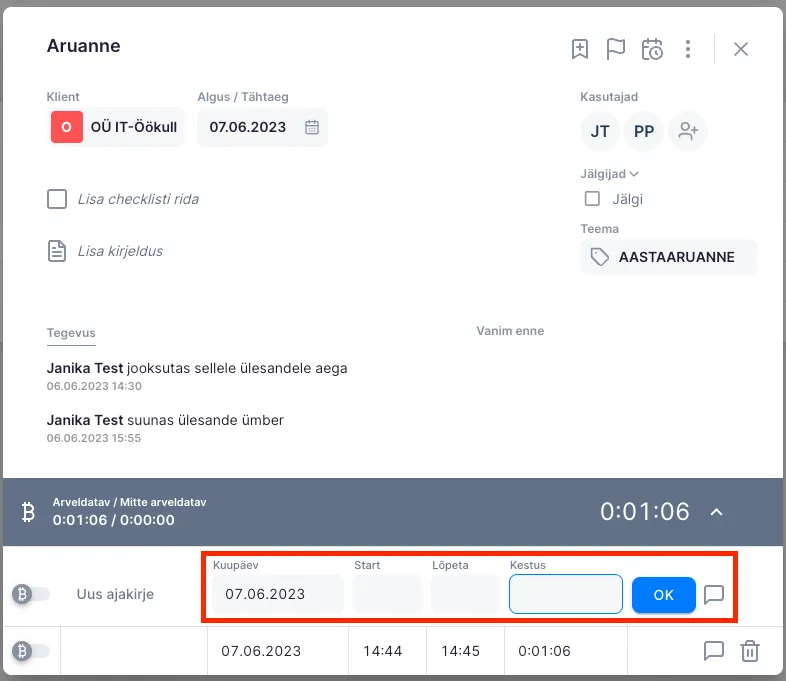
Task: Click the bookmark add icon in header
Action: (580, 49)
